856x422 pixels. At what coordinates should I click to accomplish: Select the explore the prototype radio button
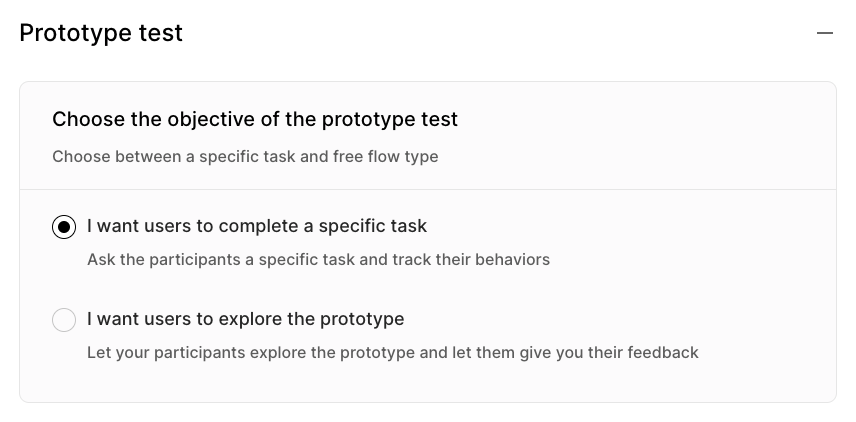pos(64,320)
